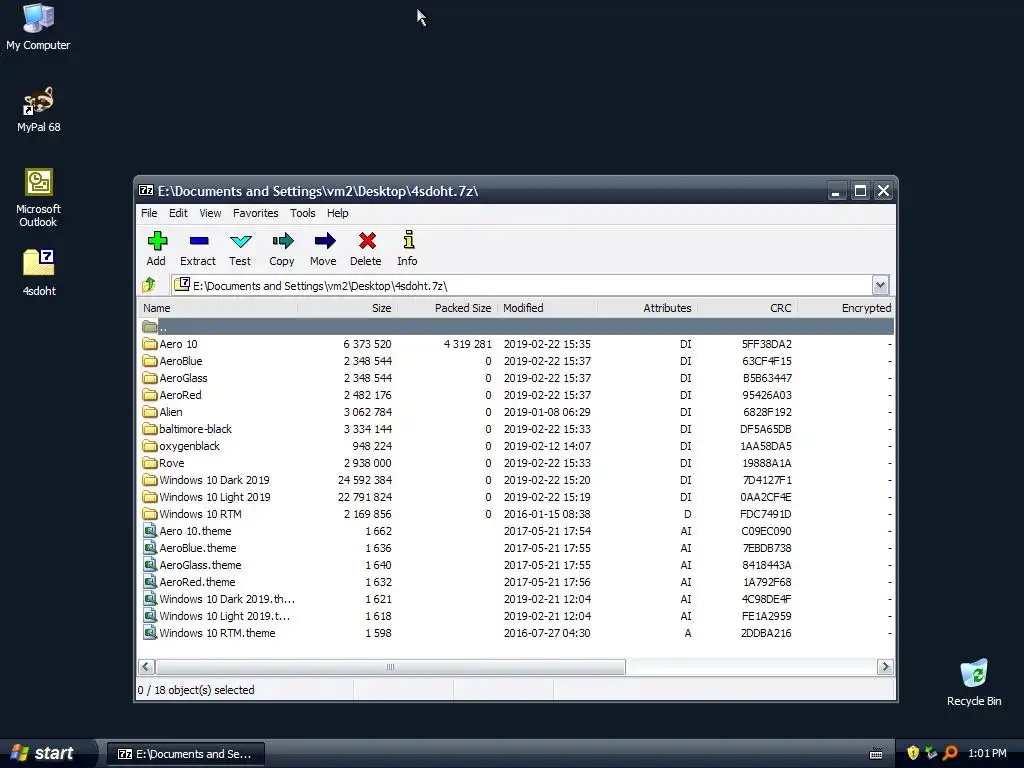Screen dimensions: 1024x768
Task: Select Windows 10 RTM folder icon
Action: click(150, 513)
